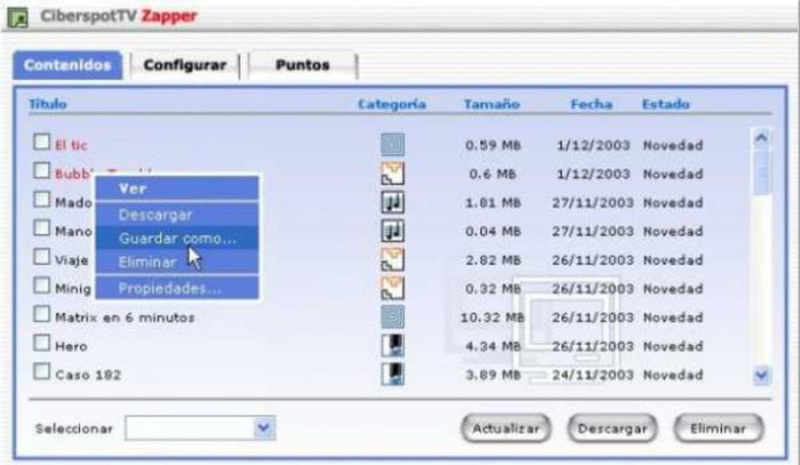Open Propiedades... from context menu
800x465 pixels.
point(177,288)
